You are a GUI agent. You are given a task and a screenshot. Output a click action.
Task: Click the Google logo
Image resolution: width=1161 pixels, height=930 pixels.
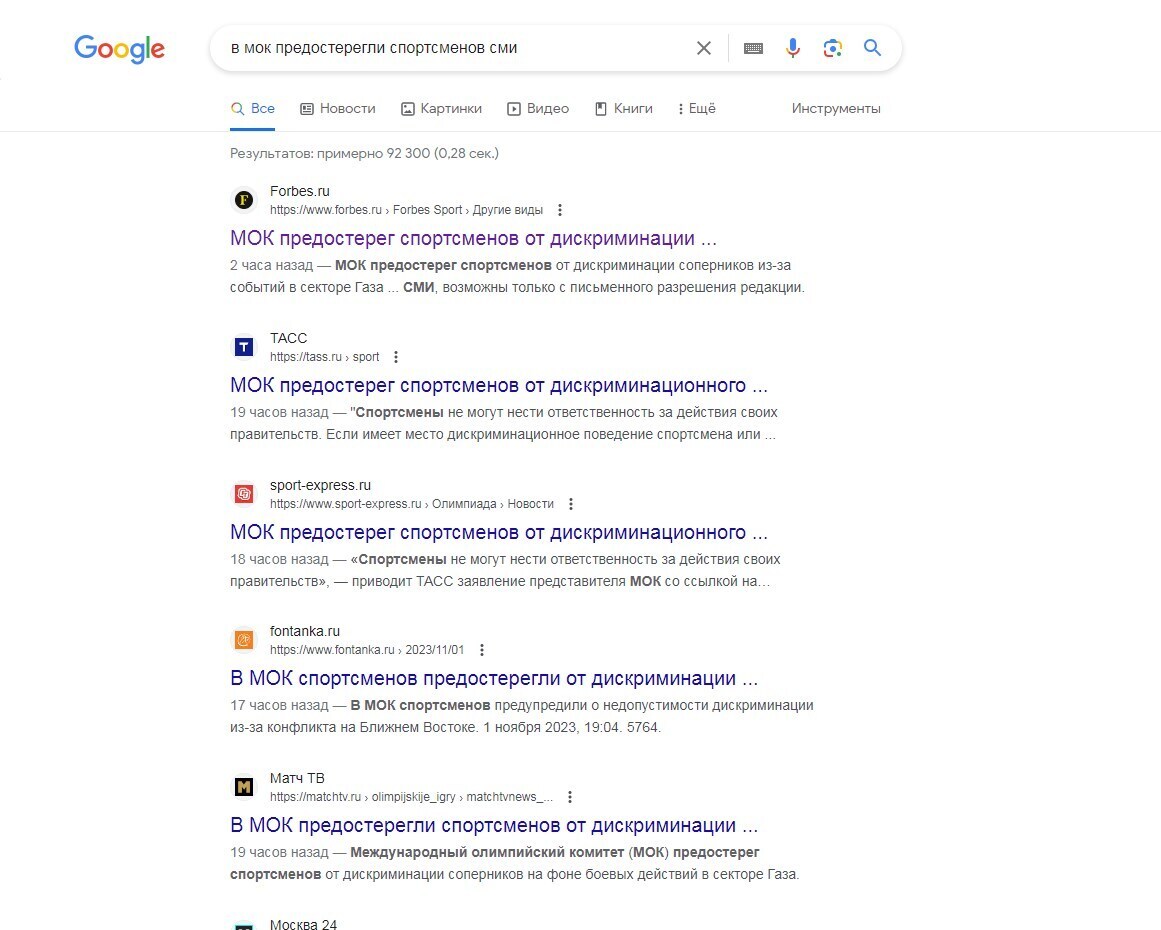tap(119, 49)
